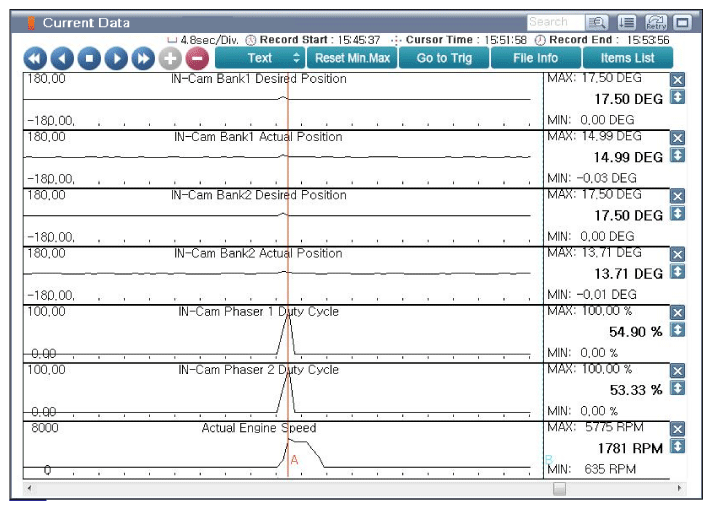The image size is (712, 510).
Task: Remove IN-Cam Bank1 Desired Position graph
Action: (x=677, y=80)
